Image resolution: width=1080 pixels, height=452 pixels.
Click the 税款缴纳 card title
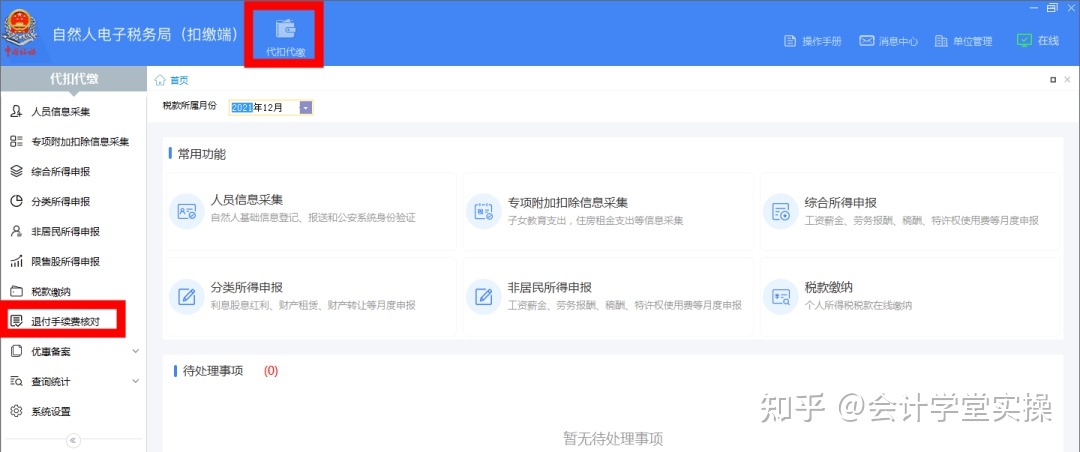(x=829, y=287)
